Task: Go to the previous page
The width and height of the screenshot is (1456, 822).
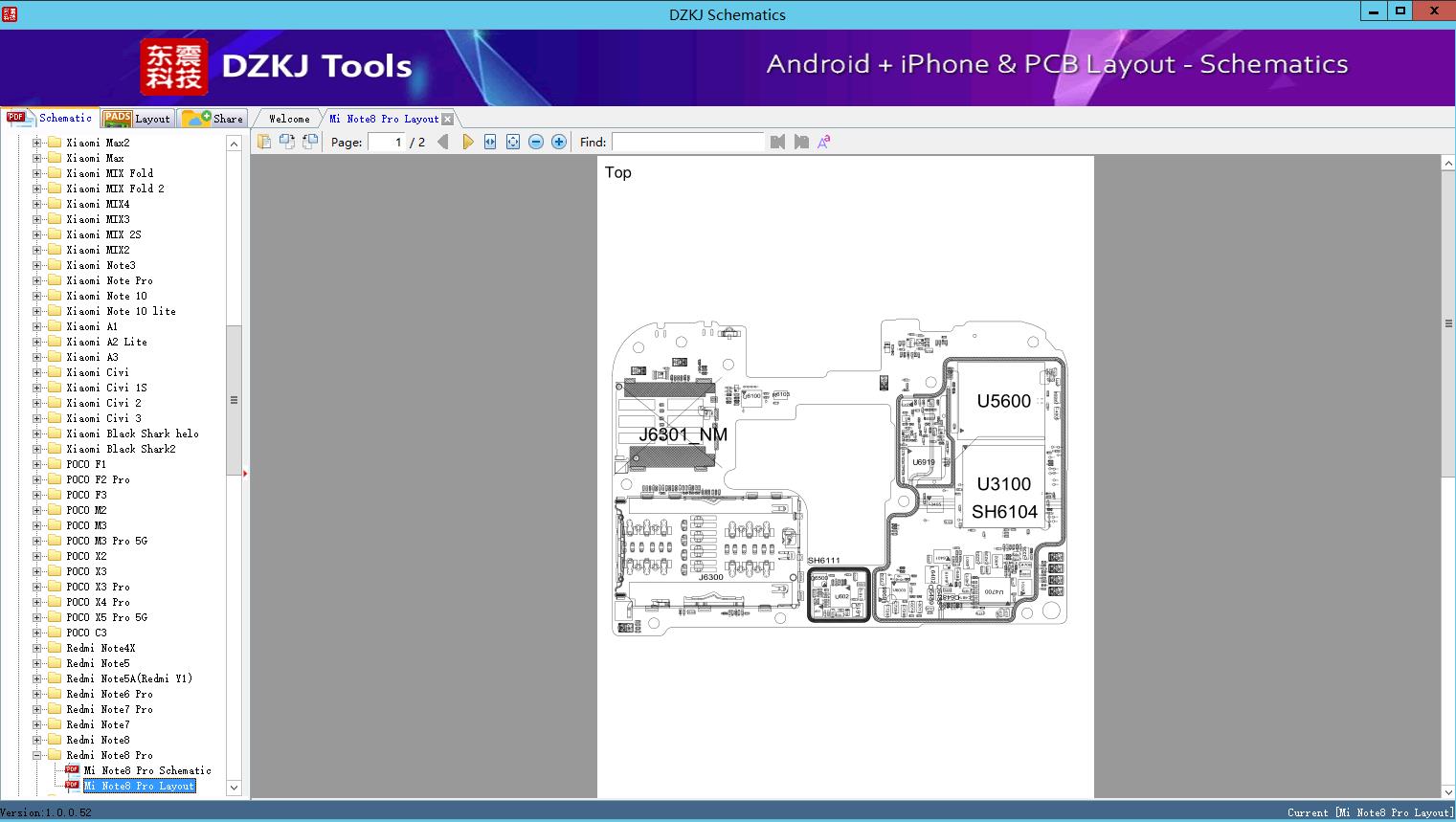Action: point(442,142)
